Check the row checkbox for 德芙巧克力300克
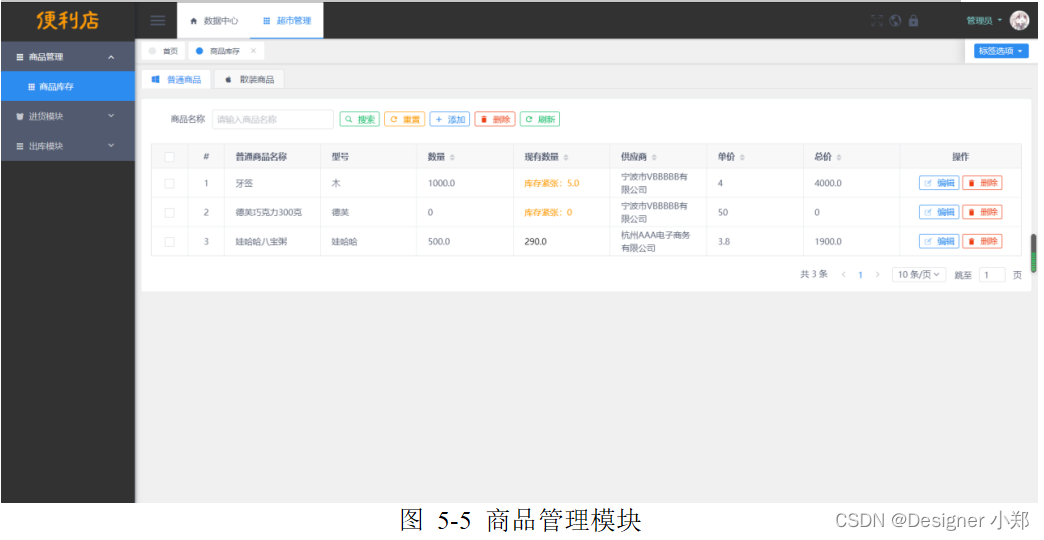1044x540 pixels. (169, 212)
